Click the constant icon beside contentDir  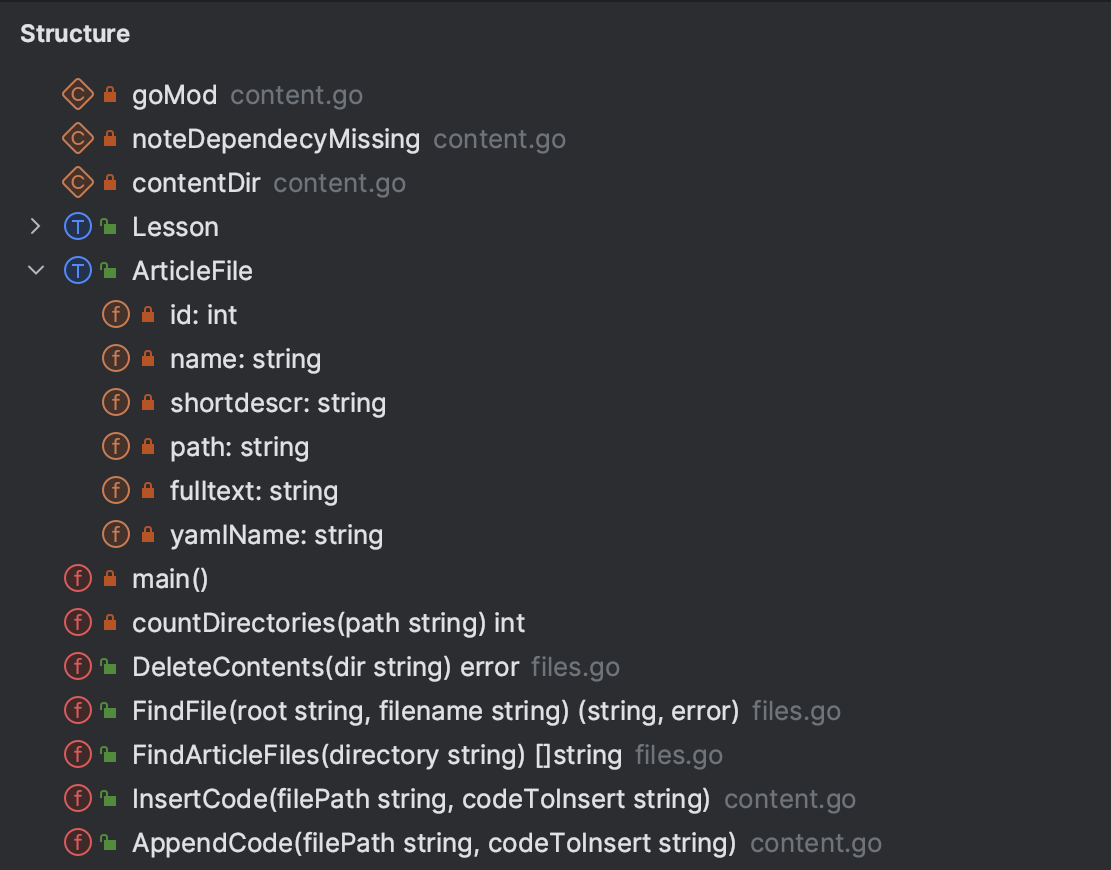pos(79,182)
